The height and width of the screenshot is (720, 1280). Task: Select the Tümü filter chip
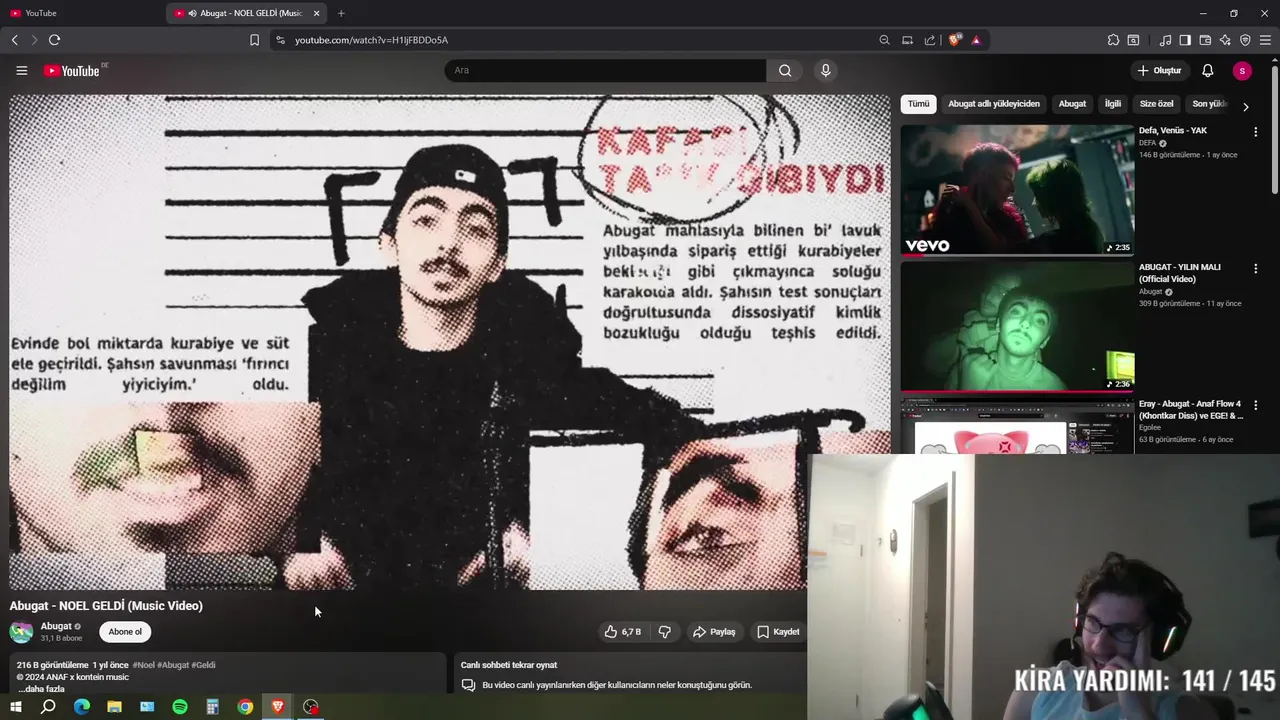(x=918, y=104)
